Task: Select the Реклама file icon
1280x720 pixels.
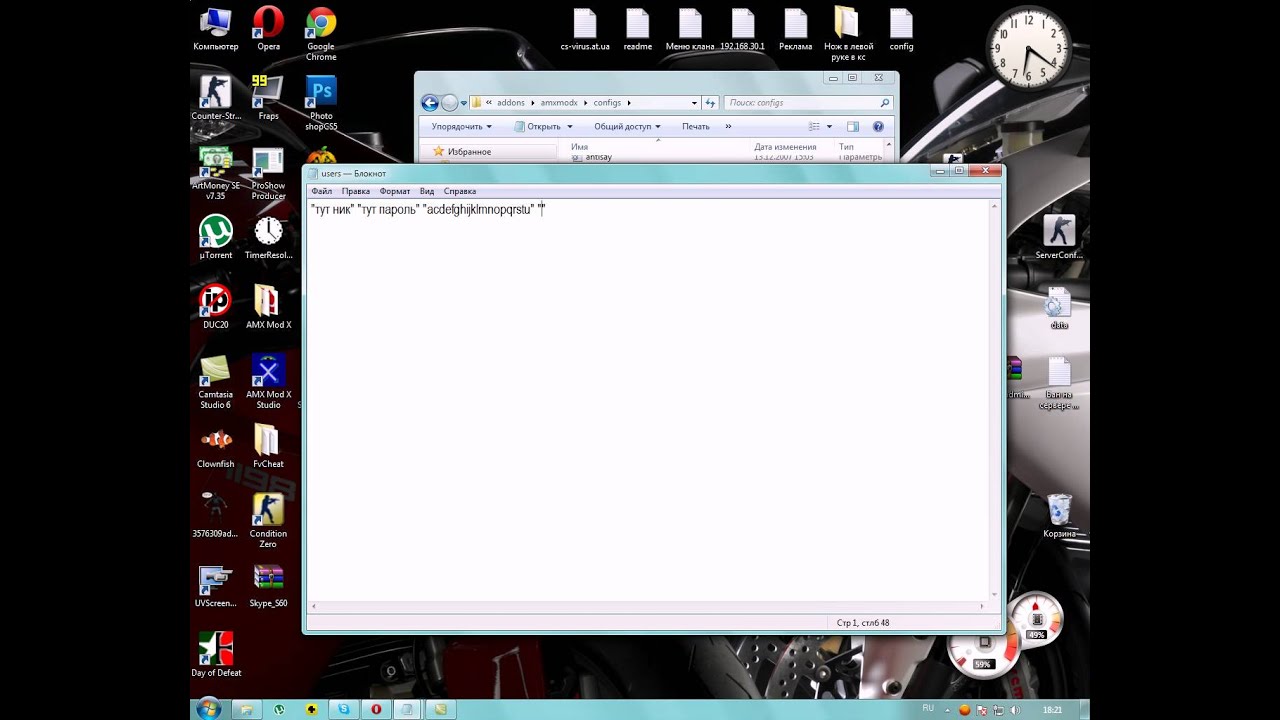Action: pos(795,29)
